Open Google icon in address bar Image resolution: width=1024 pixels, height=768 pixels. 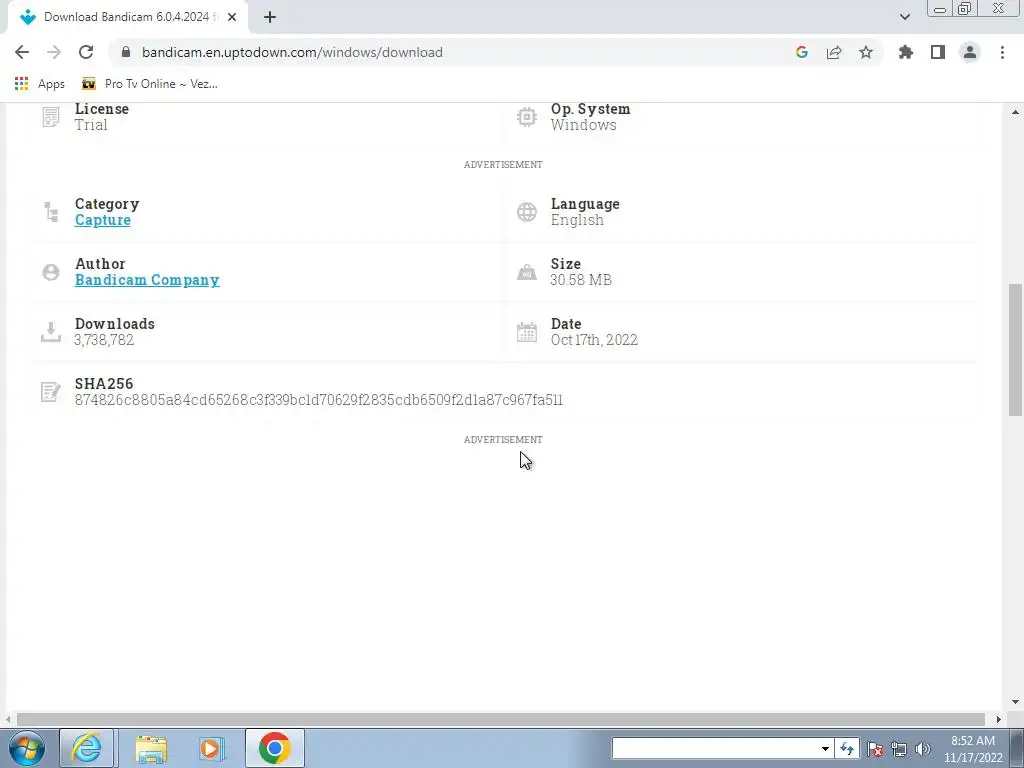click(x=802, y=52)
